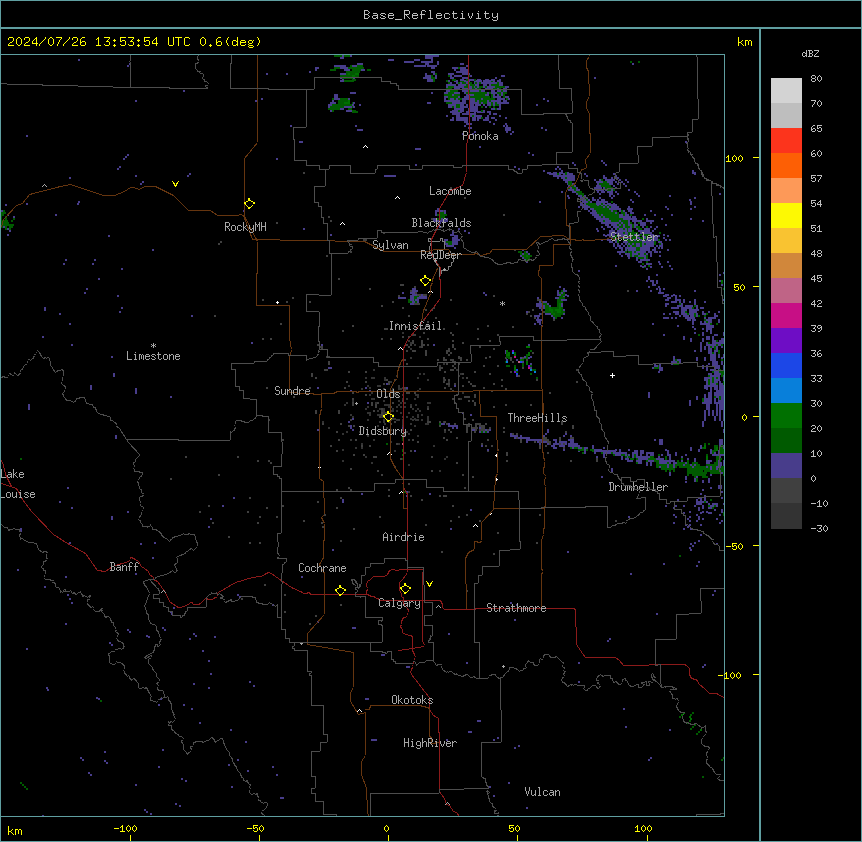Click the RedDeer city label
862x842 pixels.
tap(440, 255)
